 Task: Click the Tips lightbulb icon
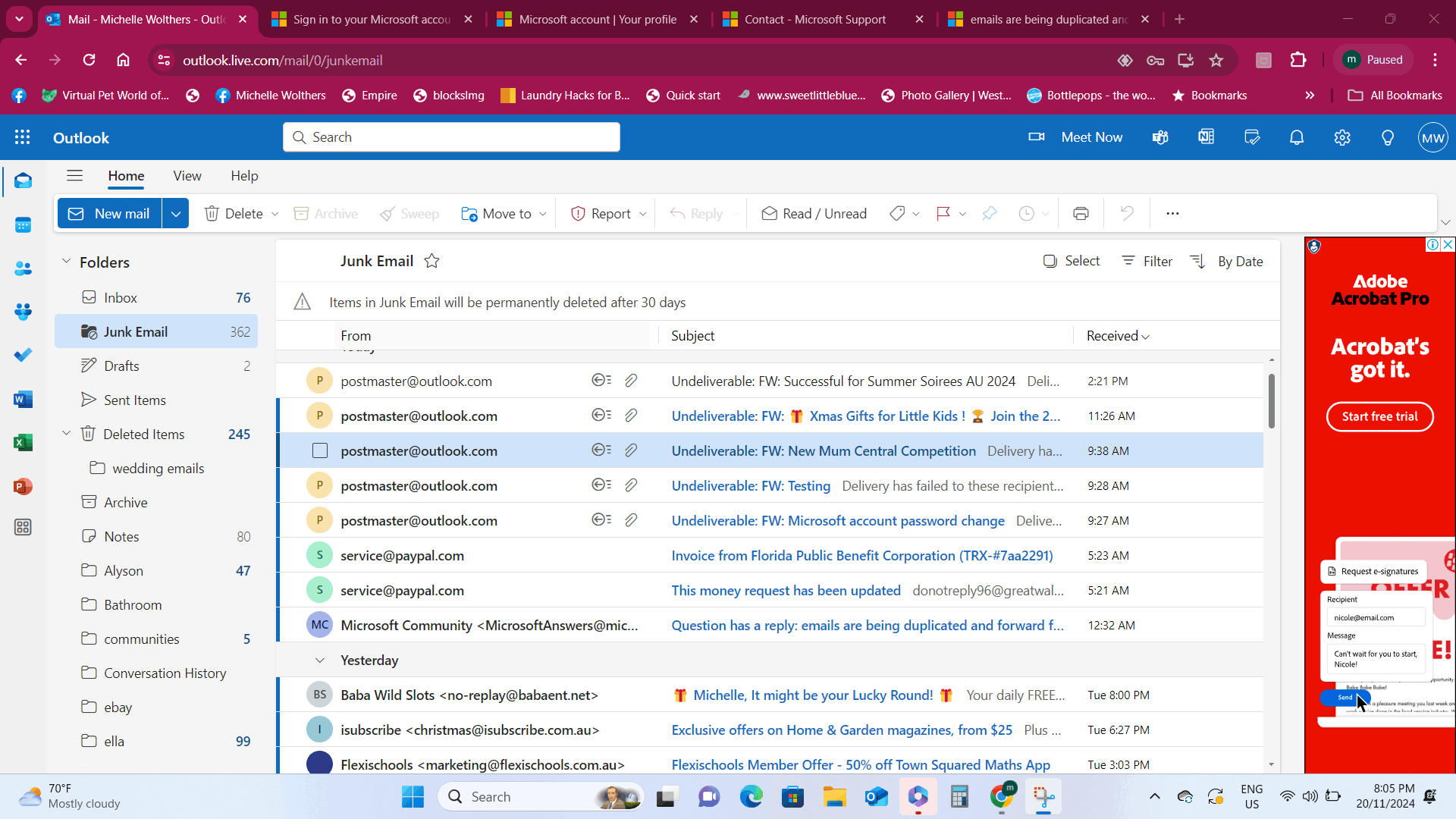(x=1388, y=137)
